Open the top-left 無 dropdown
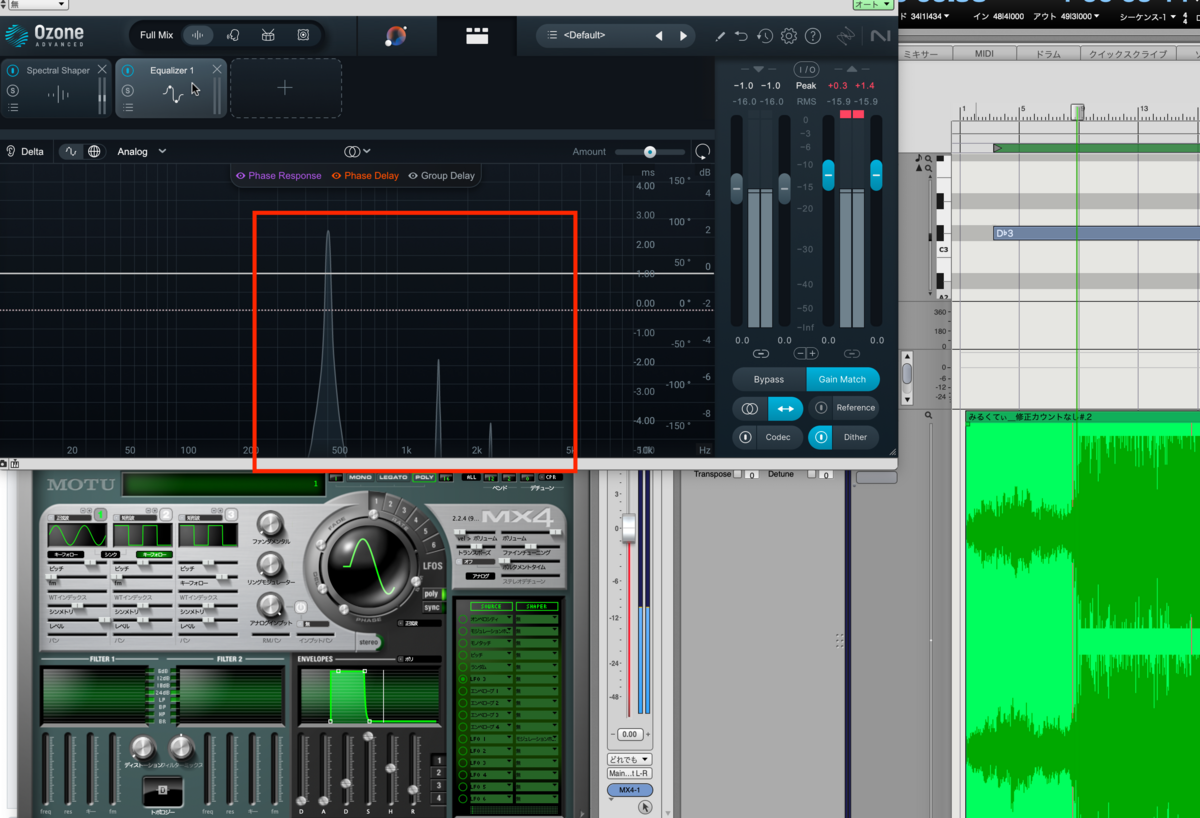The width and height of the screenshot is (1200, 818). [x=34, y=5]
